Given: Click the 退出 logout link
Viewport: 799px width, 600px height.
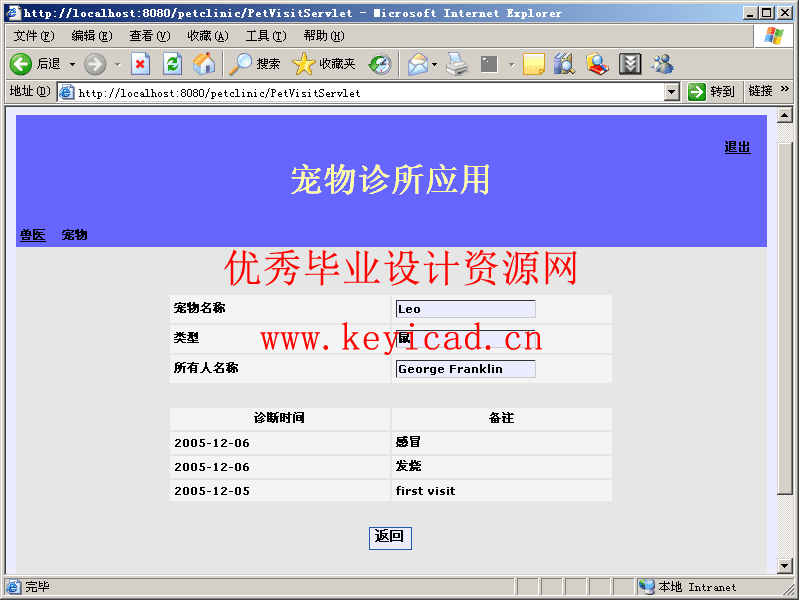Looking at the screenshot, I should tap(737, 147).
